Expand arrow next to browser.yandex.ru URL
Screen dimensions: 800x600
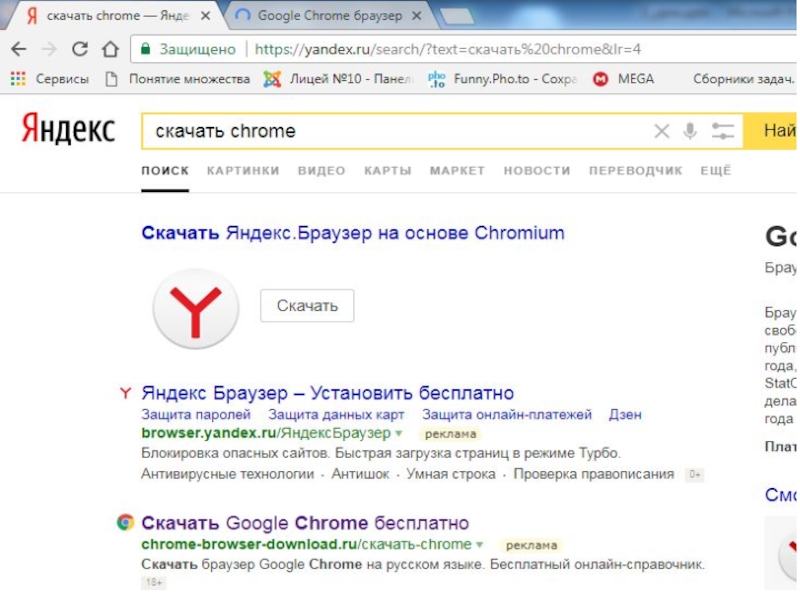coord(398,434)
